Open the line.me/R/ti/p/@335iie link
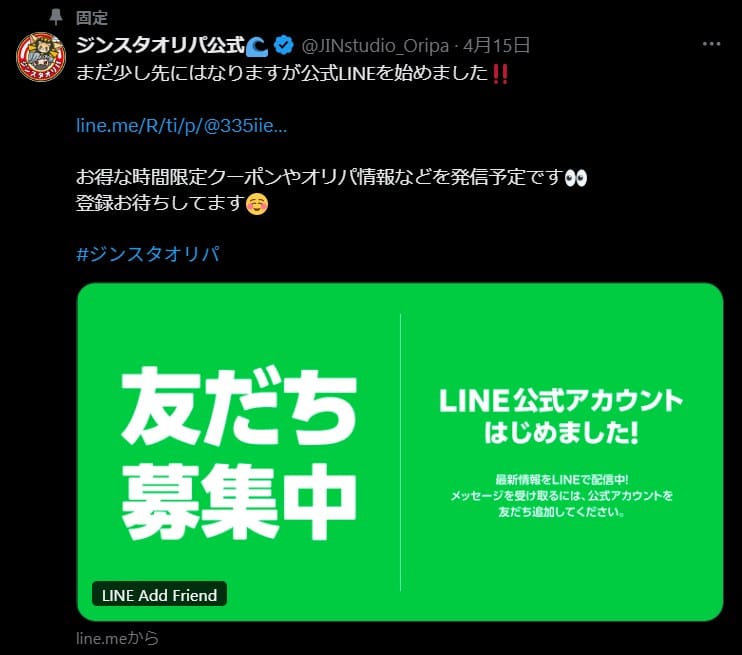The width and height of the screenshot is (742, 655). [182, 126]
